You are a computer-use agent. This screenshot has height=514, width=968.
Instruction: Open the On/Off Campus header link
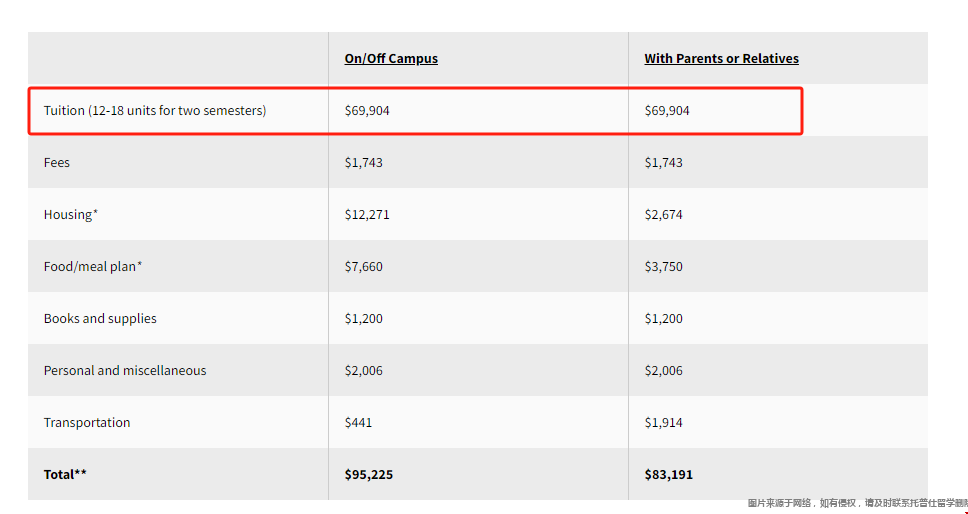pyautogui.click(x=391, y=59)
